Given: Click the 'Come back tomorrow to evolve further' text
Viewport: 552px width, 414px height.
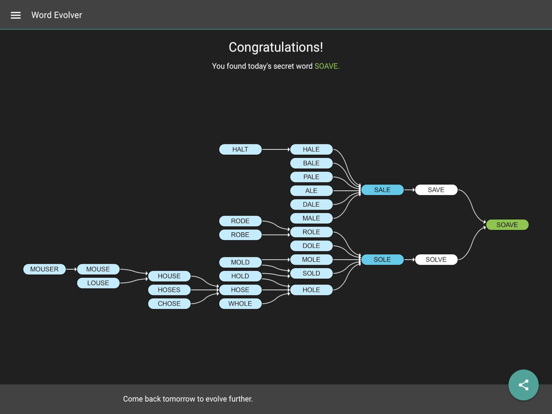Looking at the screenshot, I should [188, 399].
